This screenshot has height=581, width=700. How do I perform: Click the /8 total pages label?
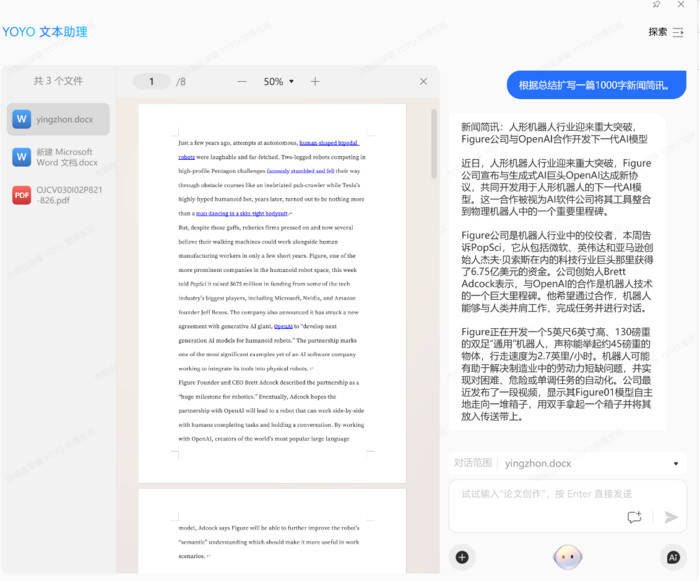(181, 82)
